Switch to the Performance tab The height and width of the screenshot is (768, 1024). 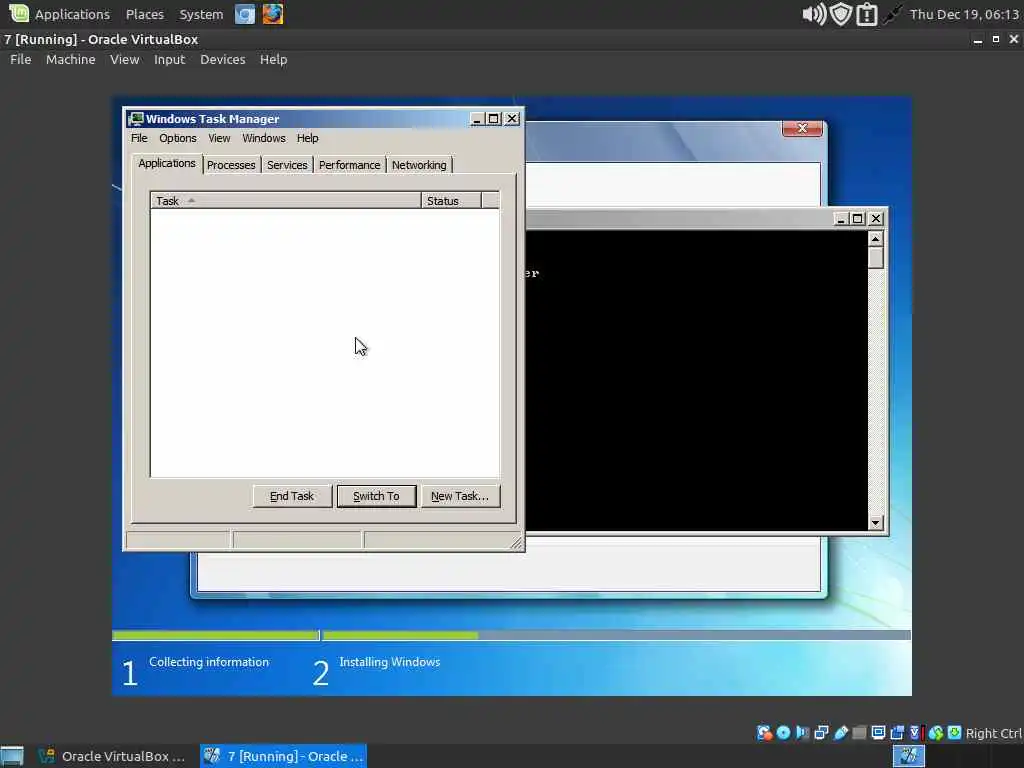point(349,165)
